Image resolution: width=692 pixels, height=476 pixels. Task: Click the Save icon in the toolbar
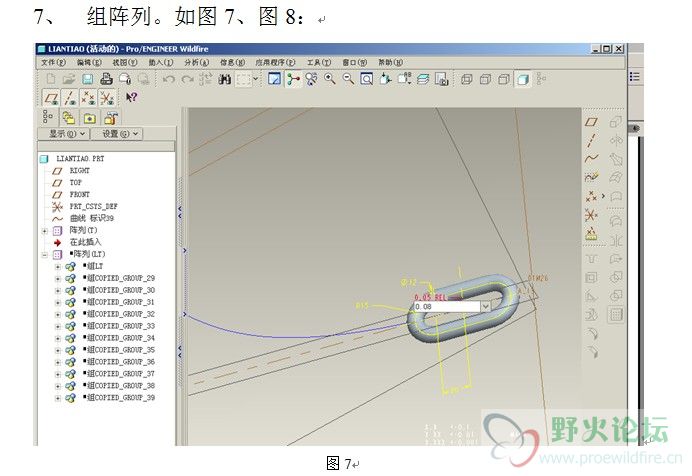(x=87, y=79)
